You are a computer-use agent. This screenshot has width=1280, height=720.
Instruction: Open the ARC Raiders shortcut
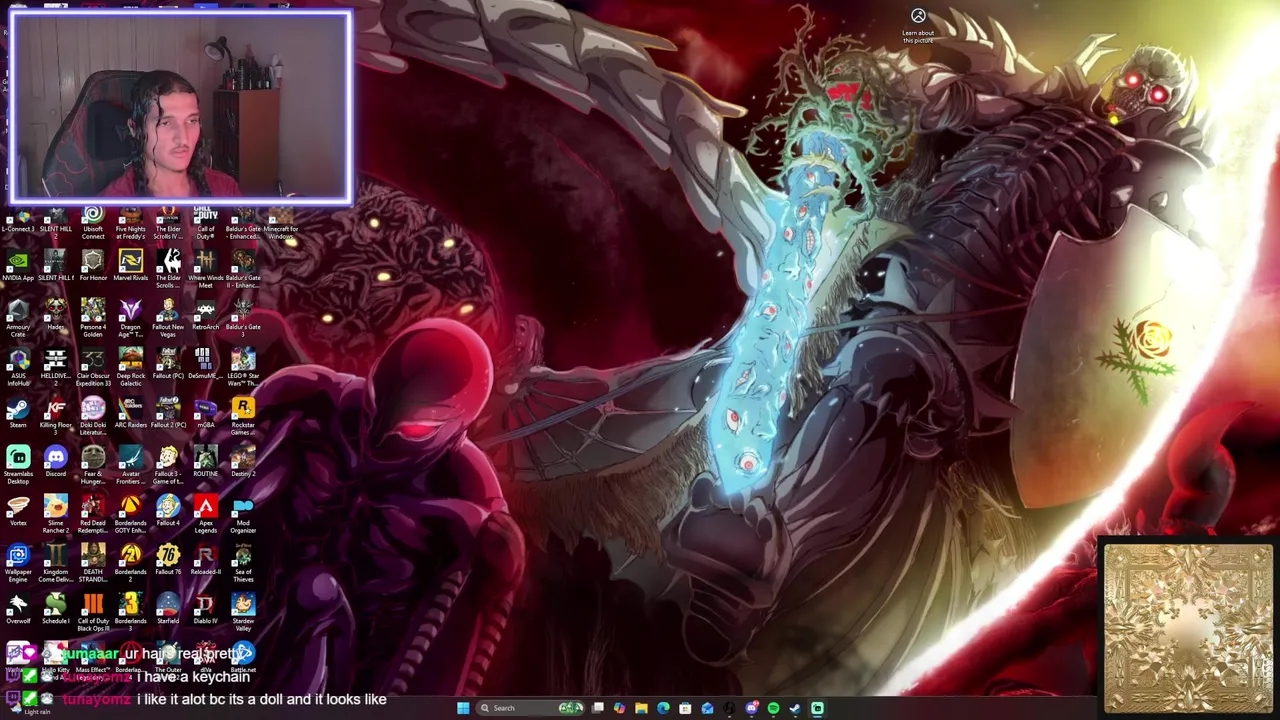(130, 413)
